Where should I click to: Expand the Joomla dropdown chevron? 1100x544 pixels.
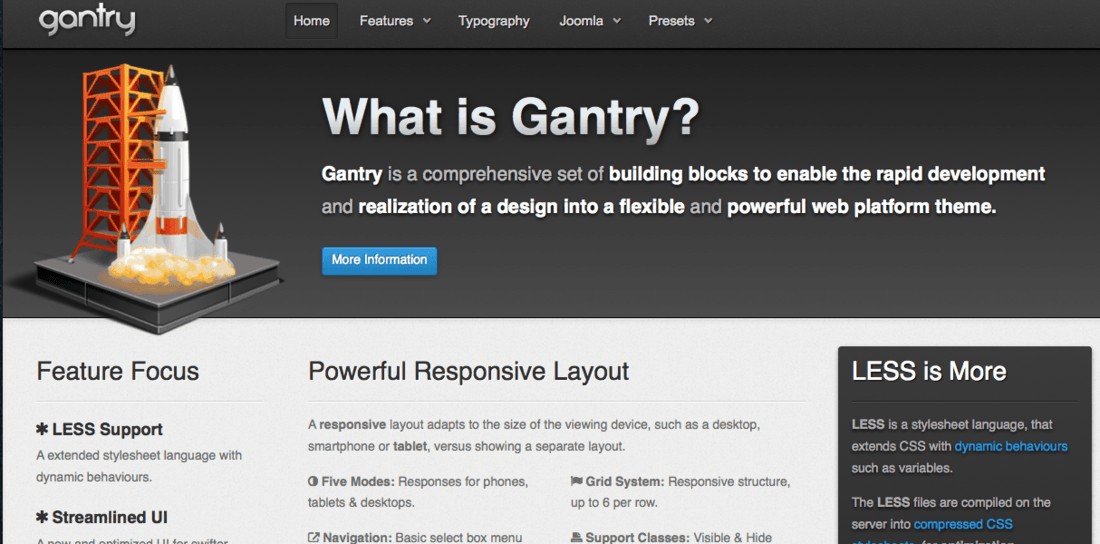[x=617, y=21]
